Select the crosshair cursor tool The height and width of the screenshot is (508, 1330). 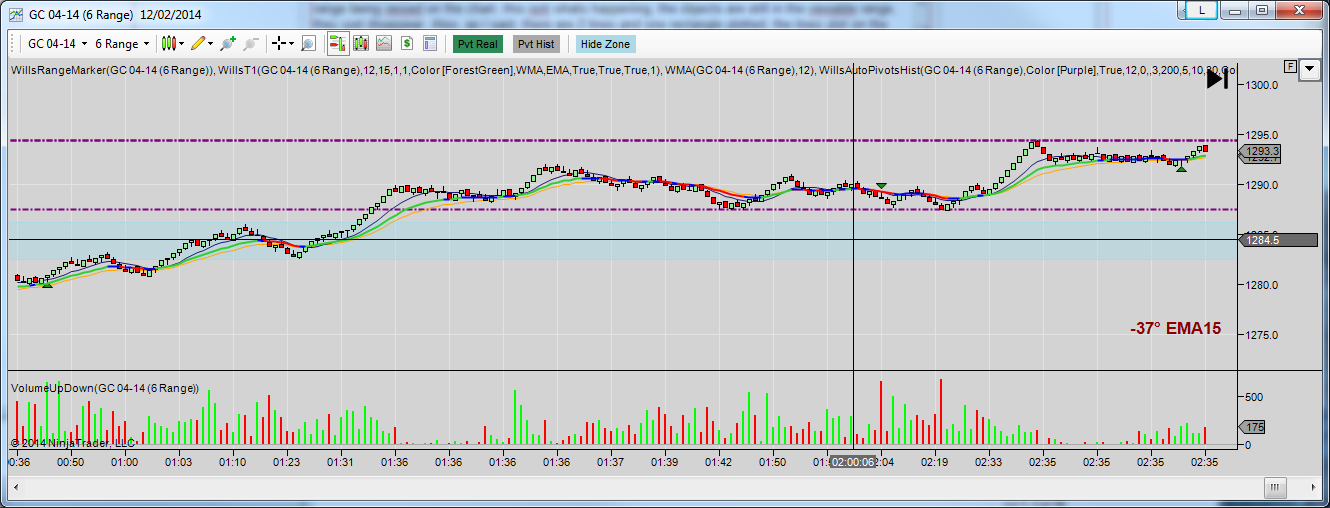(279, 44)
